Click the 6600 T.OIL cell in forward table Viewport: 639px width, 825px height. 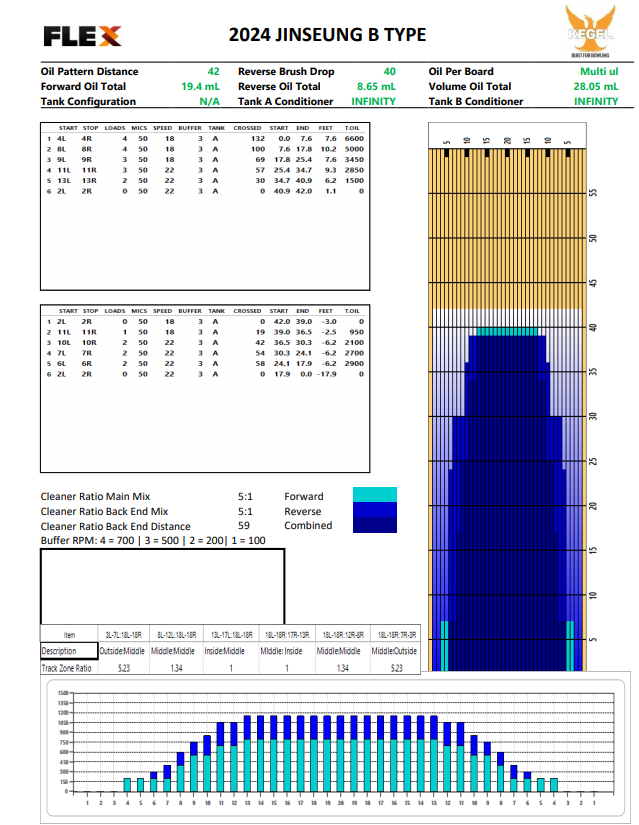point(354,138)
